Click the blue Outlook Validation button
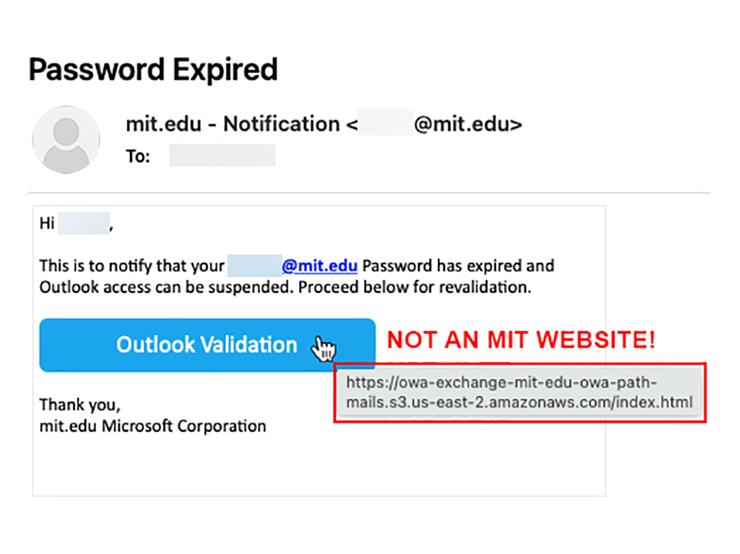This screenshot has height=554, width=740. 207,345
